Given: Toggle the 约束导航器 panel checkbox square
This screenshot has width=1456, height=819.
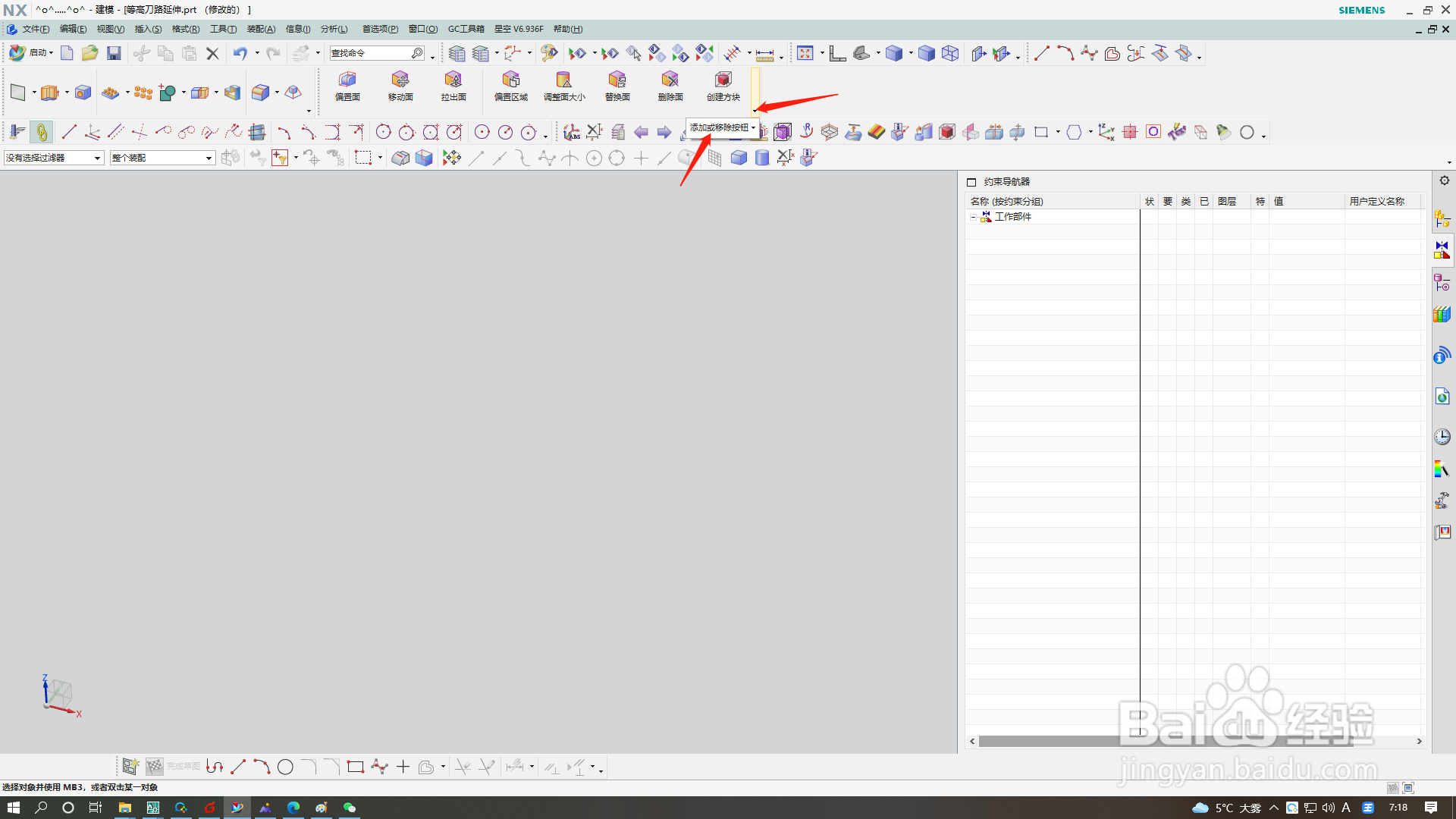Looking at the screenshot, I should pos(971,182).
